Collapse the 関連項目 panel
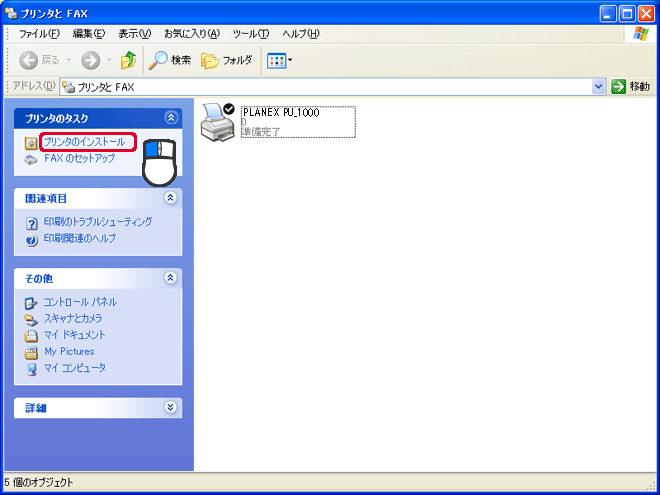 click(x=170, y=198)
